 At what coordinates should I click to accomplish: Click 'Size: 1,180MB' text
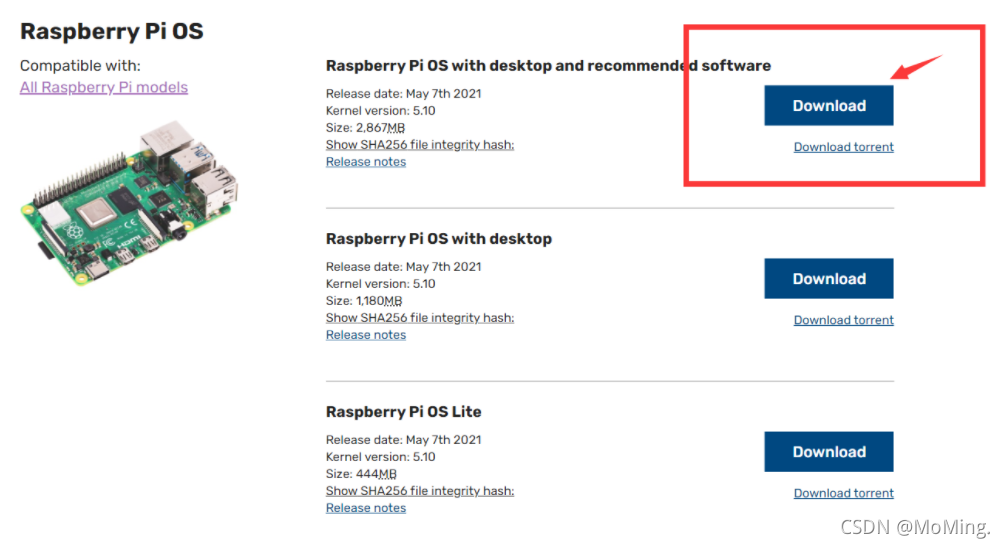(x=364, y=301)
